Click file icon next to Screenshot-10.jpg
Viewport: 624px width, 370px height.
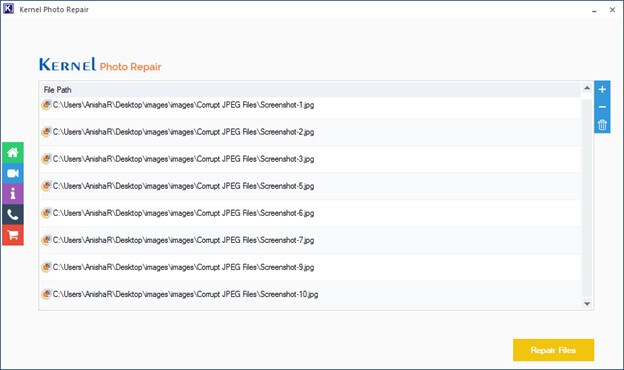[x=46, y=294]
